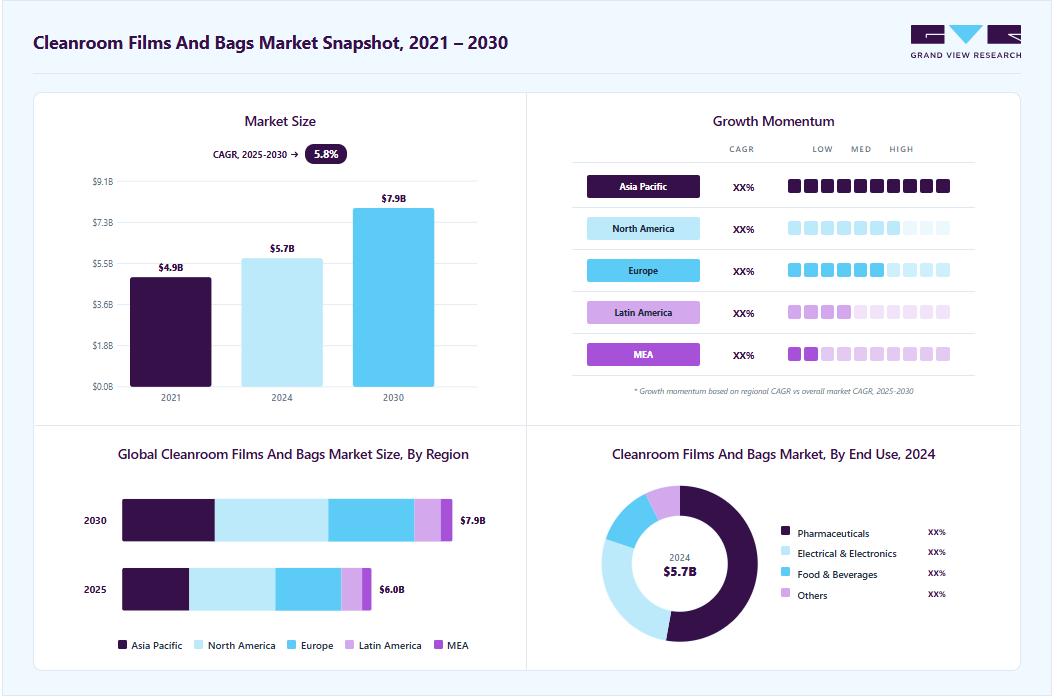Select the 2030 market size bar
This screenshot has width=1054, height=699.
click(393, 297)
